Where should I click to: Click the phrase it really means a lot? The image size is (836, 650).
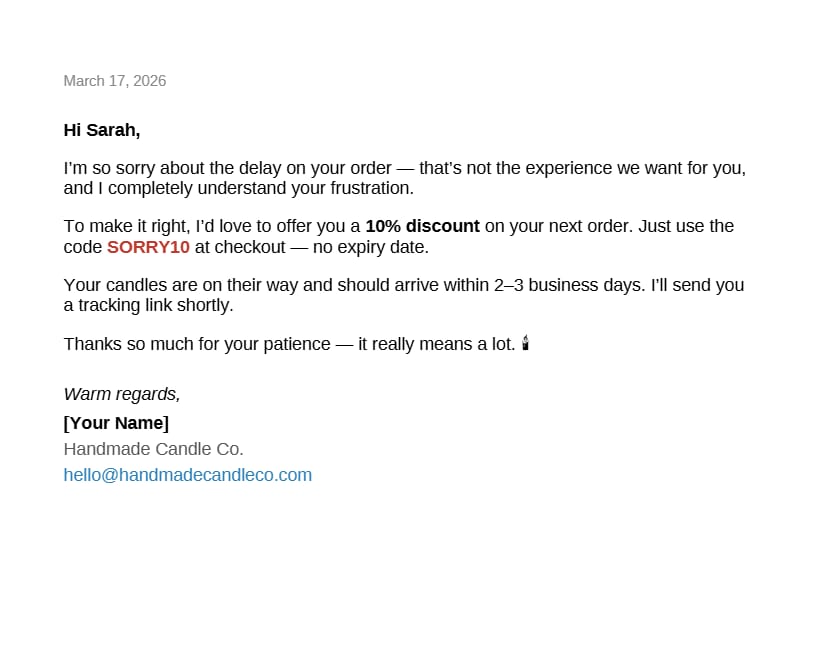[x=437, y=344]
